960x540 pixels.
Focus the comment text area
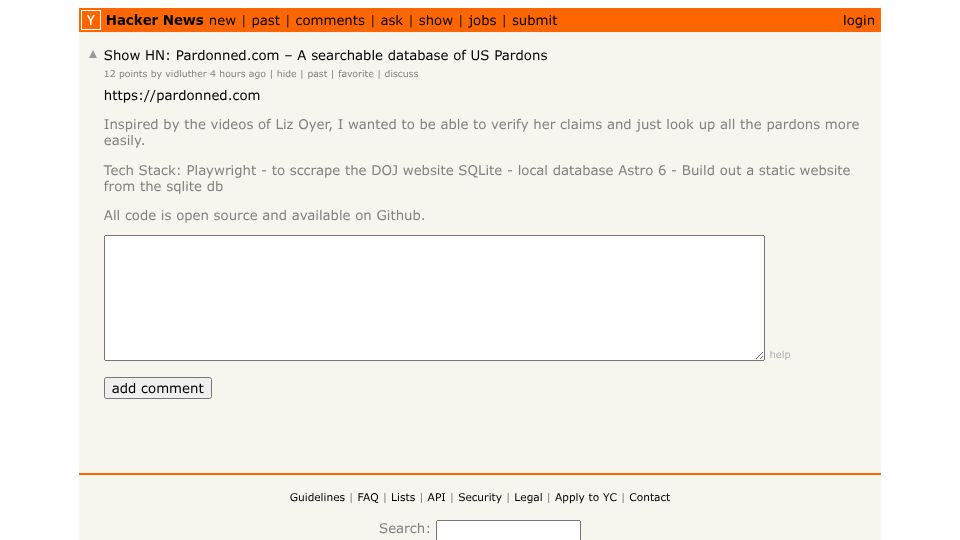click(434, 298)
